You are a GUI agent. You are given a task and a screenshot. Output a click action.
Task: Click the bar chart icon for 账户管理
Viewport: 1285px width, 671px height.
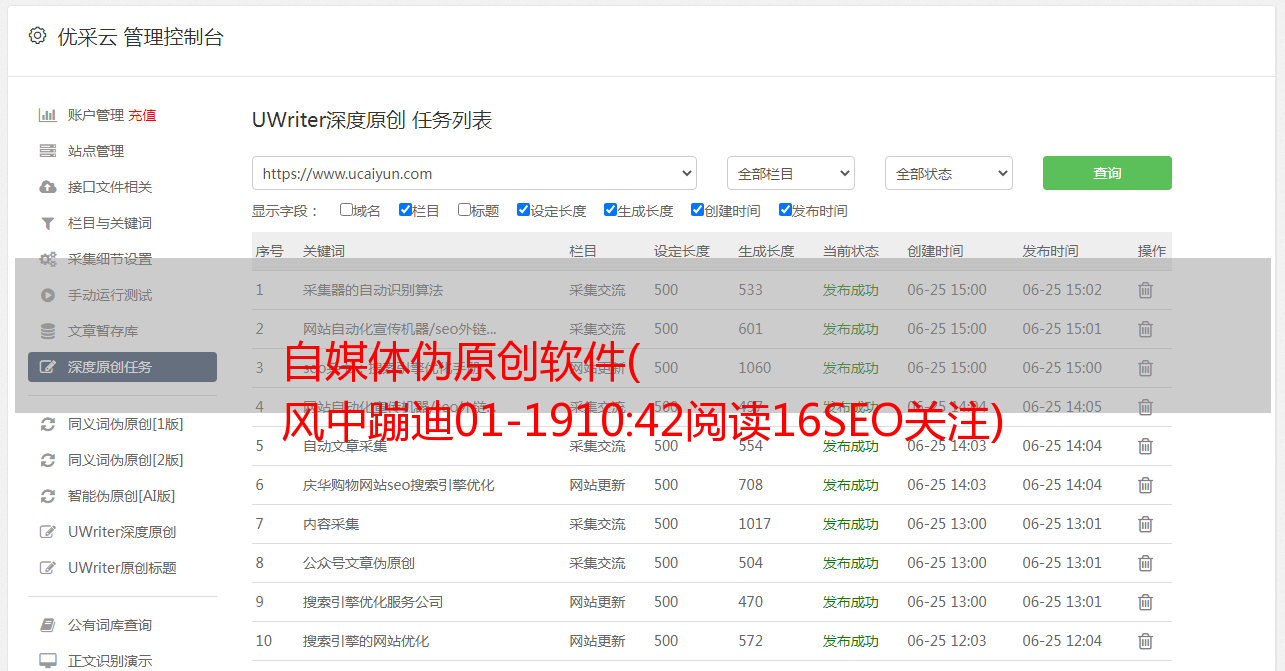pos(47,115)
